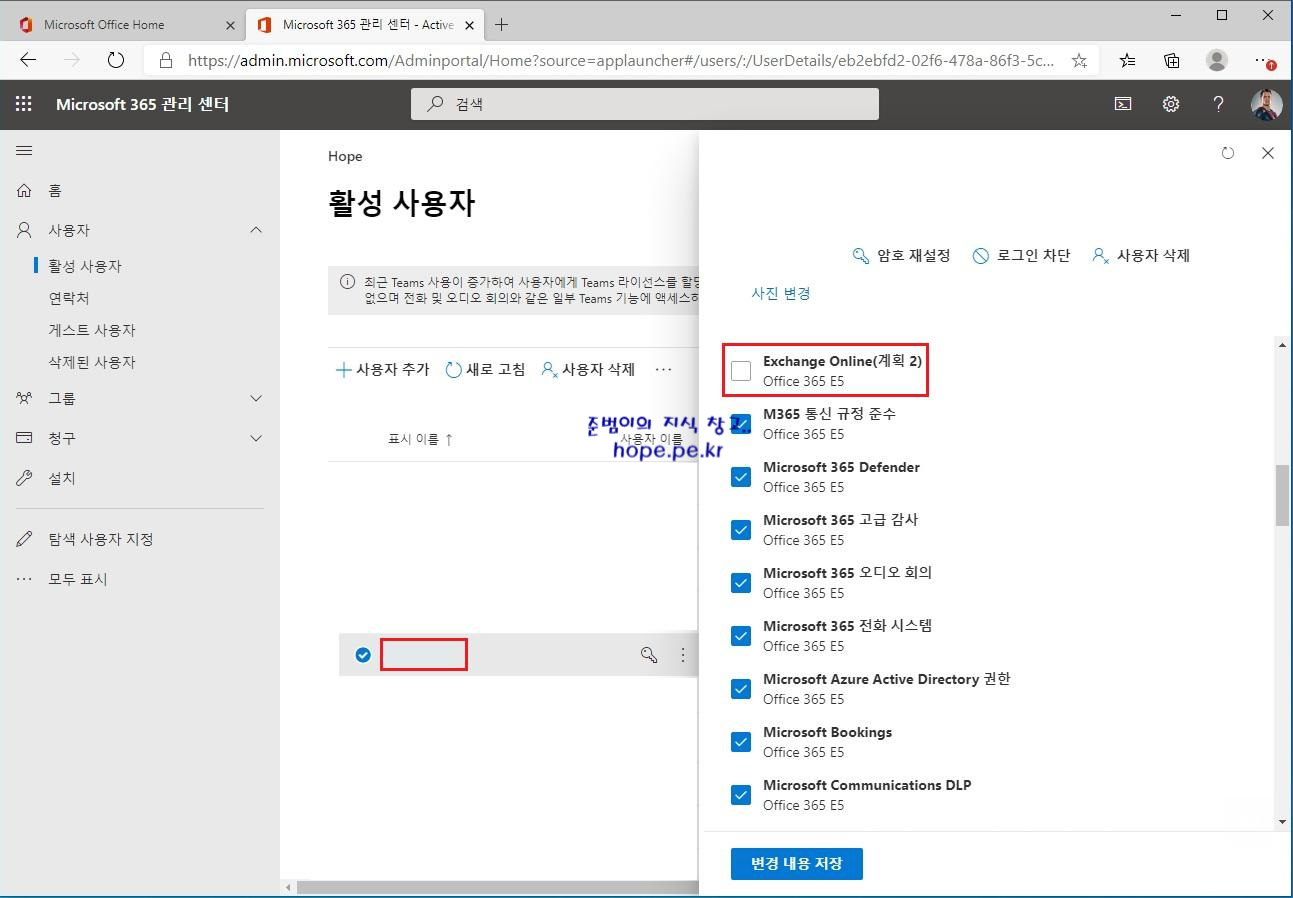Screen dimensions: 1293x898
Task: Click 사용자 삭제 in list toolbar
Action: tap(588, 369)
